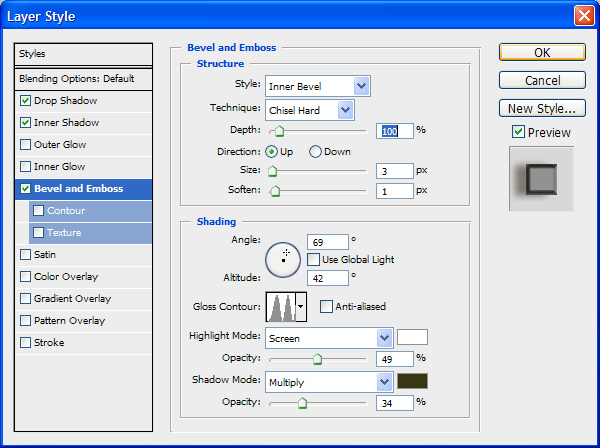Image resolution: width=600 pixels, height=448 pixels.
Task: Toggle Use Global Light checkbox
Action: coord(314,259)
